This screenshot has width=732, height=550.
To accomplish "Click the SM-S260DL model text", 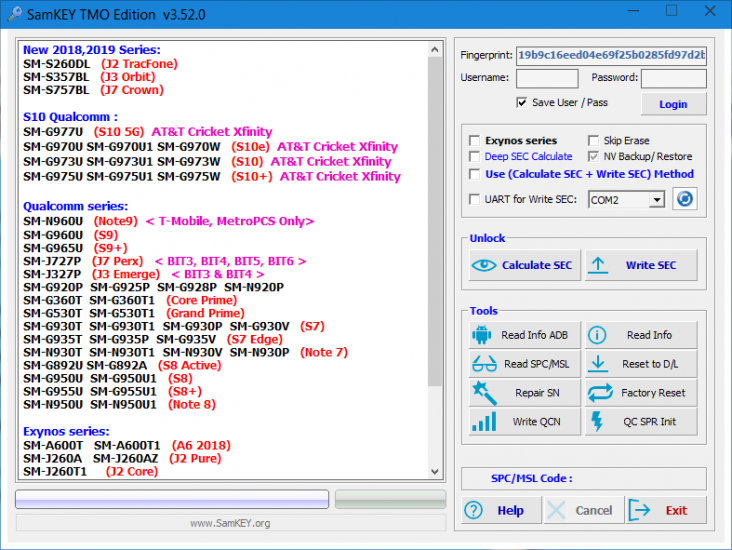I will [x=56, y=64].
